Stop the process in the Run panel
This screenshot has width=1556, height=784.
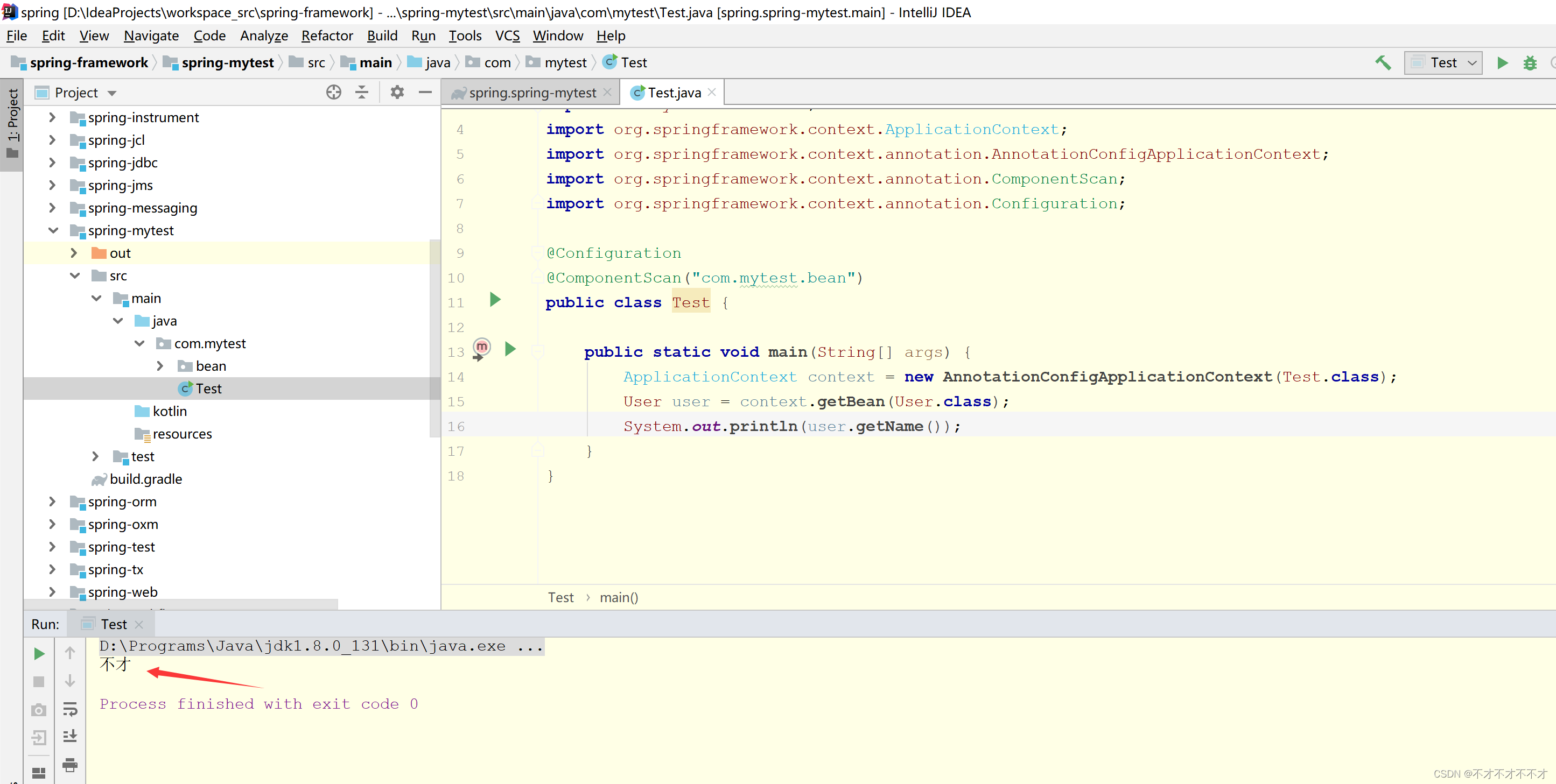tap(39, 681)
